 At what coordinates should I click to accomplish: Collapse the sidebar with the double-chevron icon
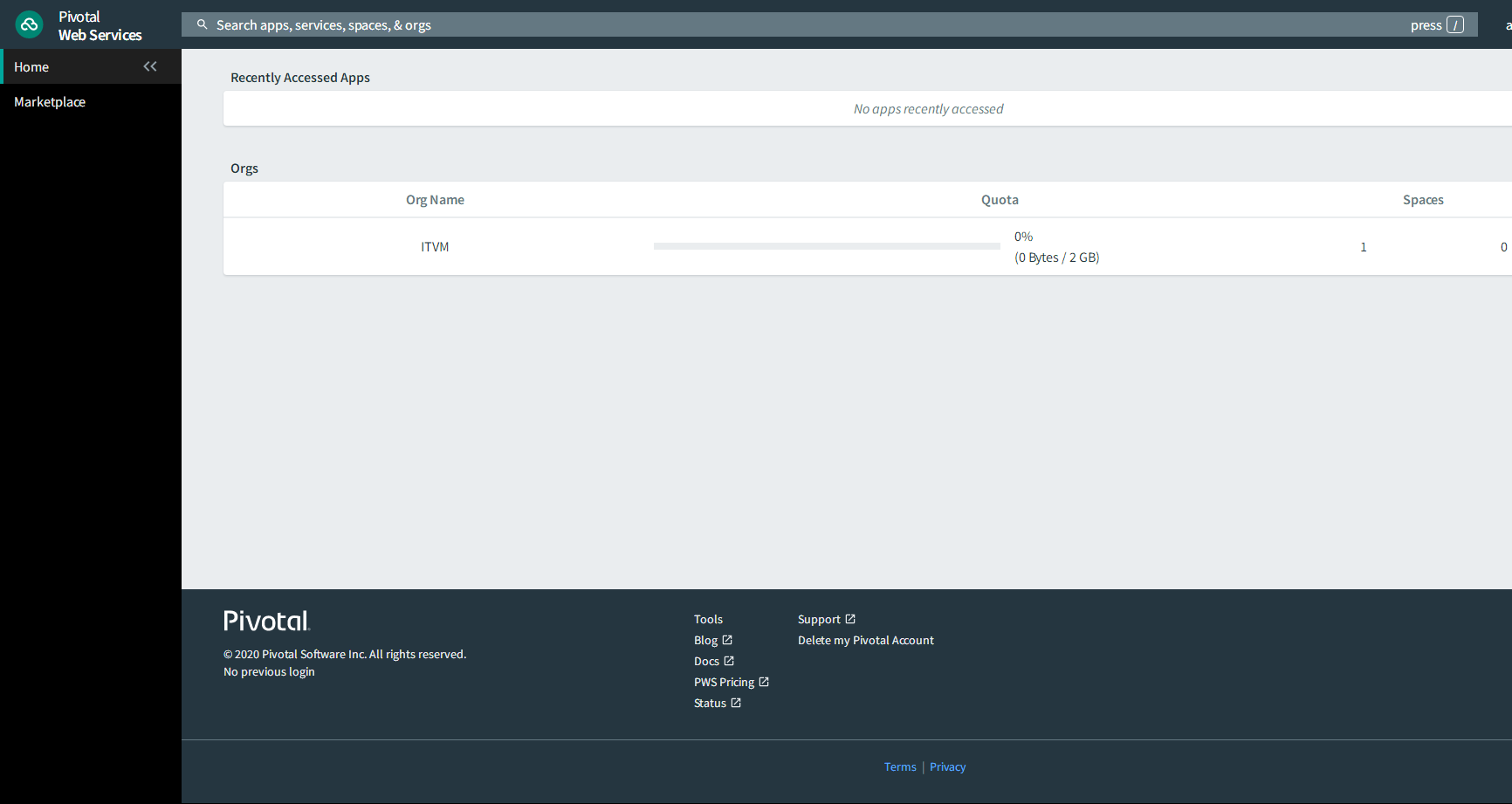click(150, 66)
